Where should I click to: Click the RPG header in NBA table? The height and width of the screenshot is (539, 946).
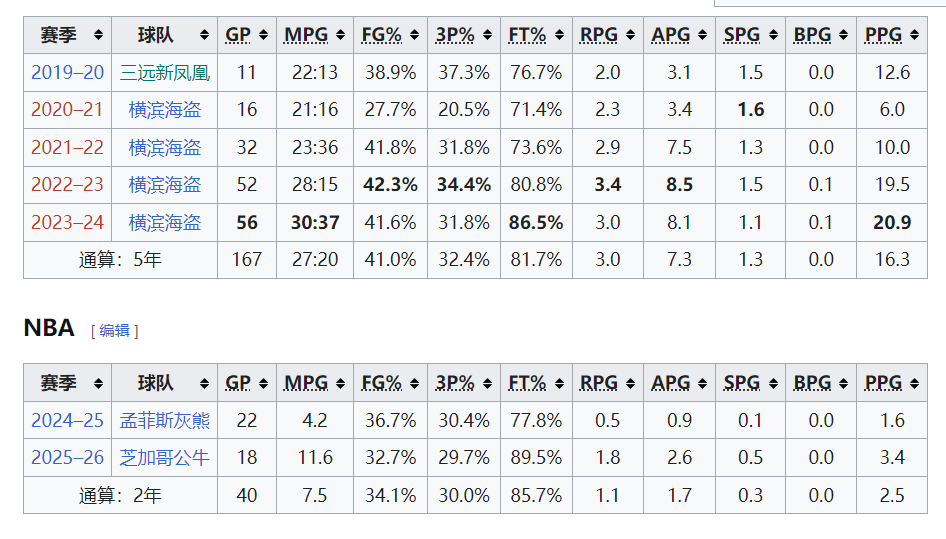[598, 383]
